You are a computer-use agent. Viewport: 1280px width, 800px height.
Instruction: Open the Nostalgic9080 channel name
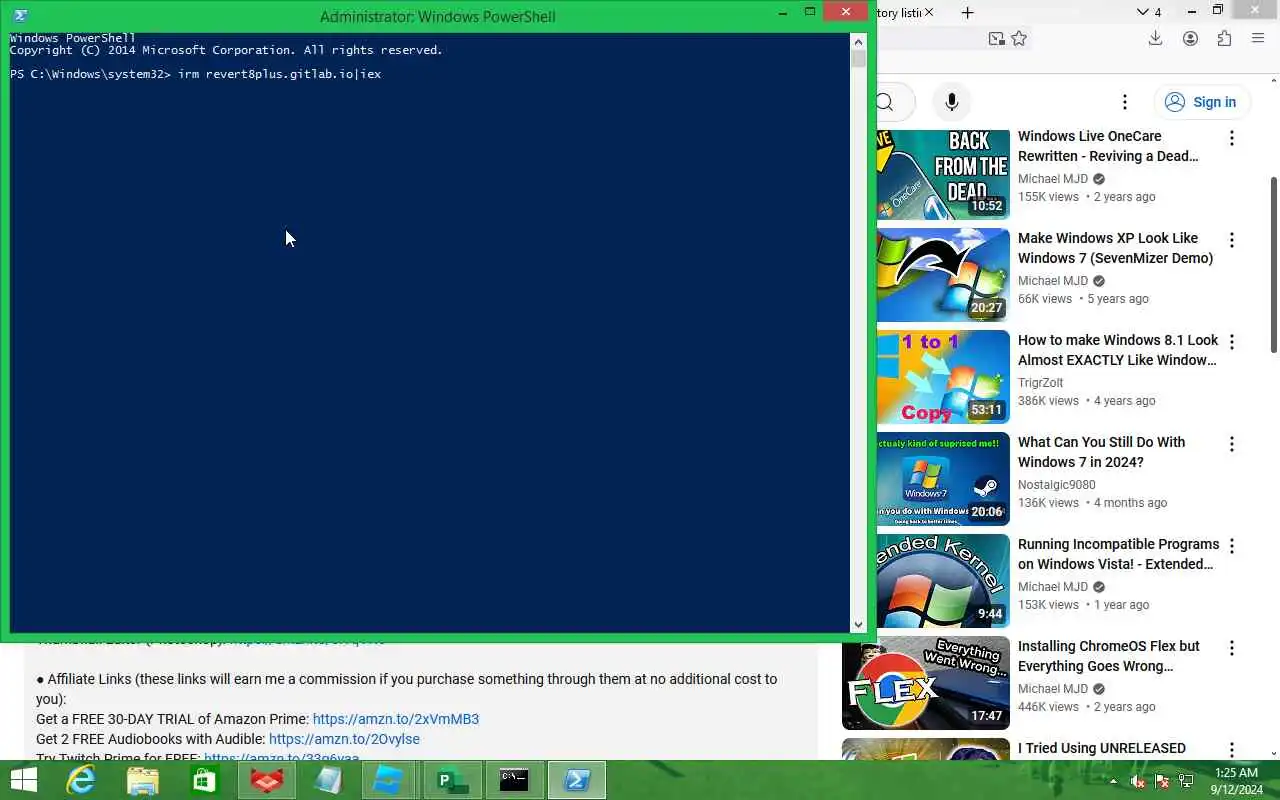click(1057, 485)
